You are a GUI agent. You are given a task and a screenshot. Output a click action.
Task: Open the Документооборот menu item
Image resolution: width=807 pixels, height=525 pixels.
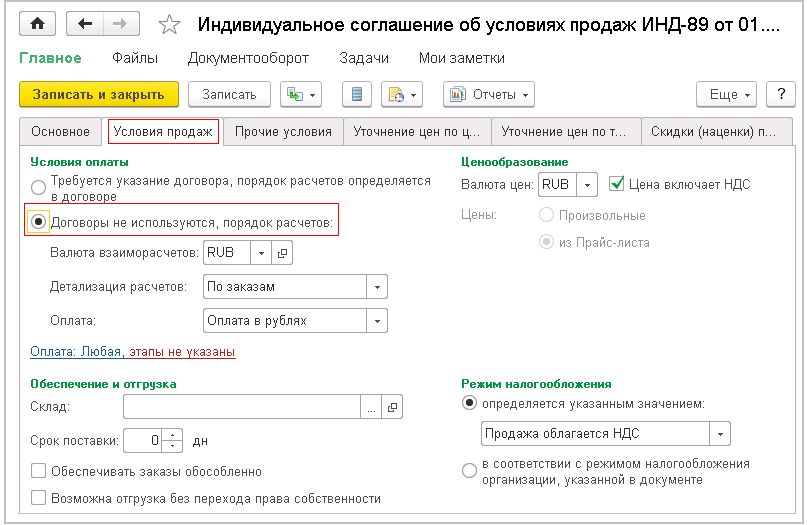pyautogui.click(x=248, y=58)
